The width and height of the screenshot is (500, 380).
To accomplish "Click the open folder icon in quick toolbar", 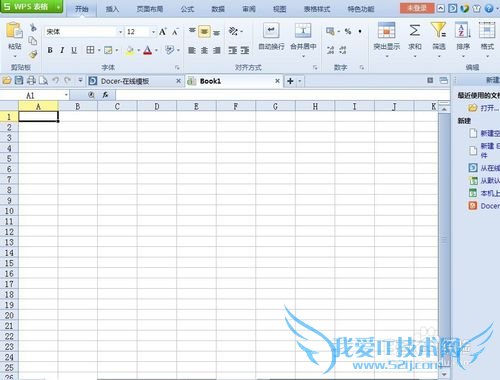I will (x=7, y=80).
